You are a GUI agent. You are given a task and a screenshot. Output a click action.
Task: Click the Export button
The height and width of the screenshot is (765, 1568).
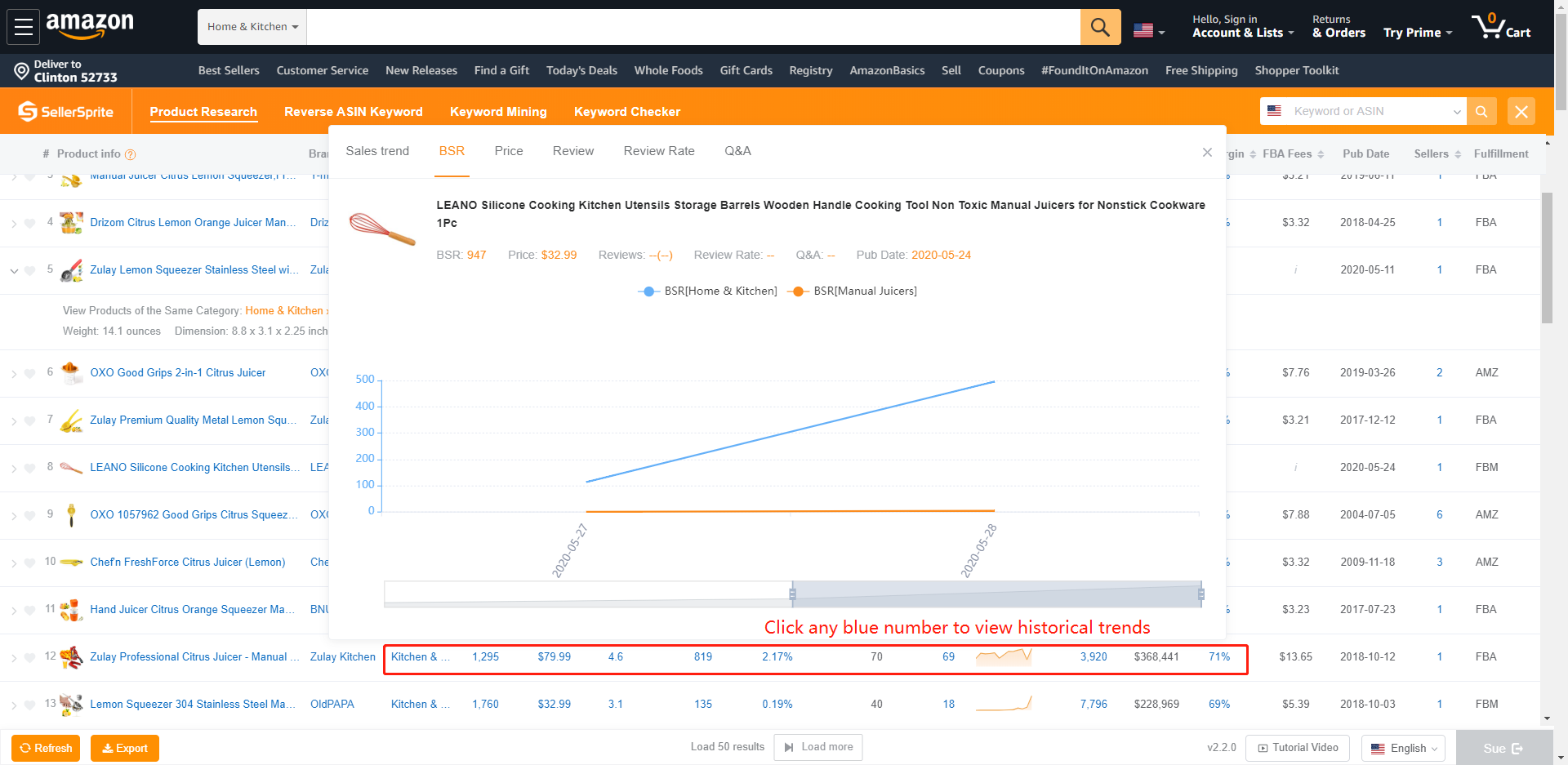coord(125,748)
